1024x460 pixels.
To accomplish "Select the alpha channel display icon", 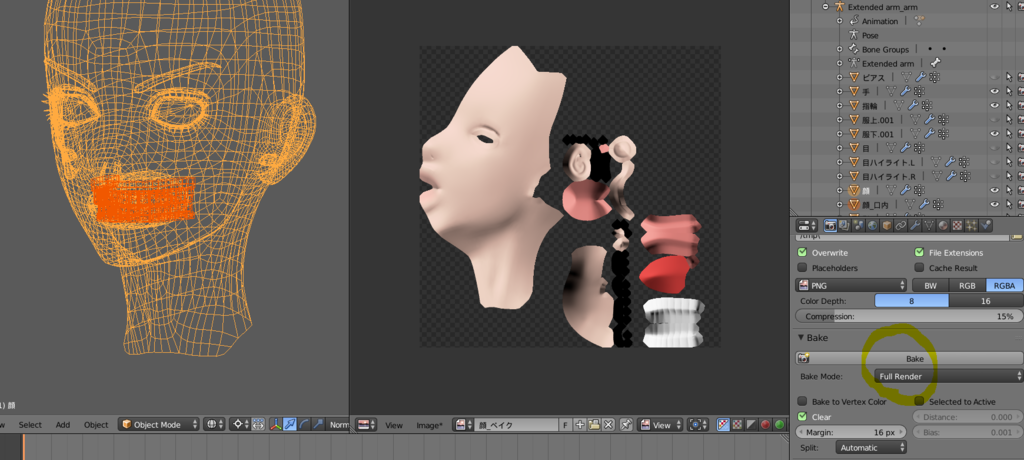I will (751, 425).
